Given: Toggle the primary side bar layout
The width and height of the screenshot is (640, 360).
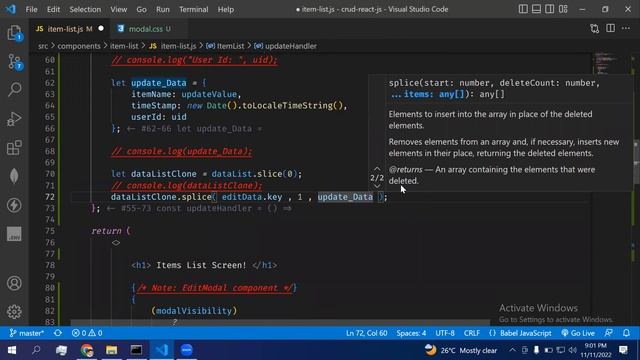Looking at the screenshot, I should point(523,9).
